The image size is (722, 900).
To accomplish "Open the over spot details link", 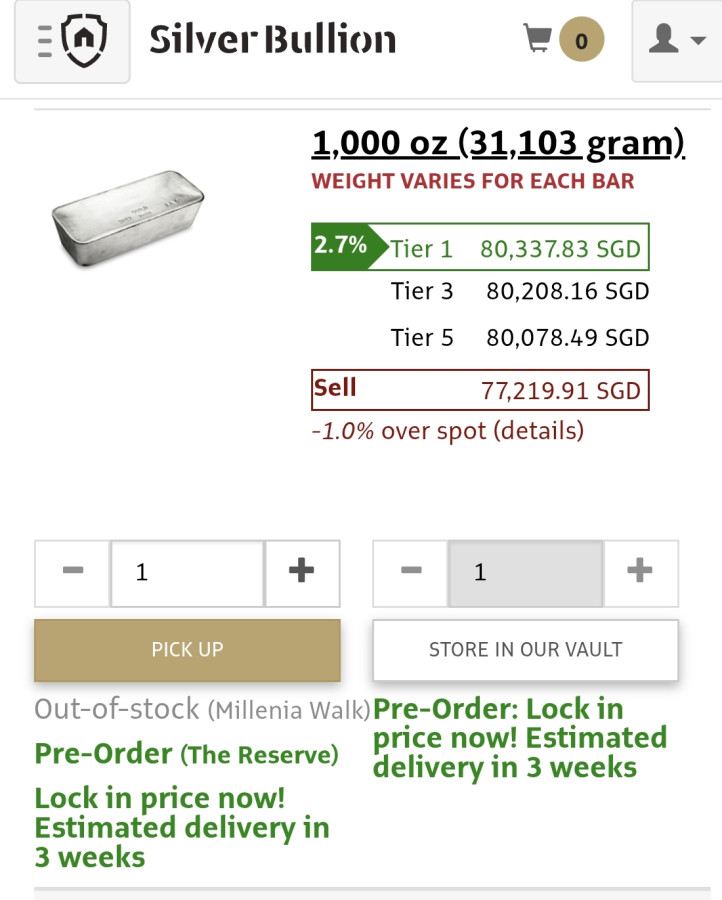I will (x=540, y=431).
